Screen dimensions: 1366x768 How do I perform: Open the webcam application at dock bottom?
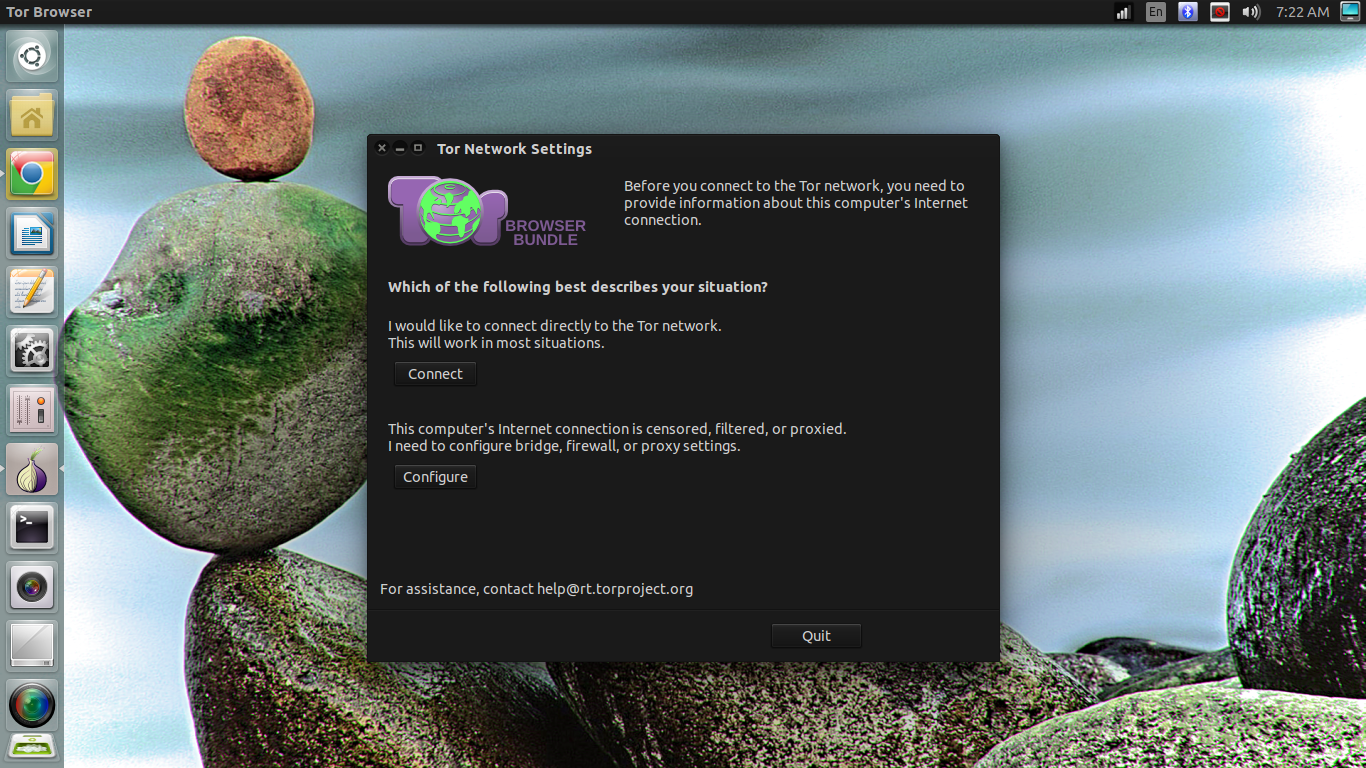31,705
